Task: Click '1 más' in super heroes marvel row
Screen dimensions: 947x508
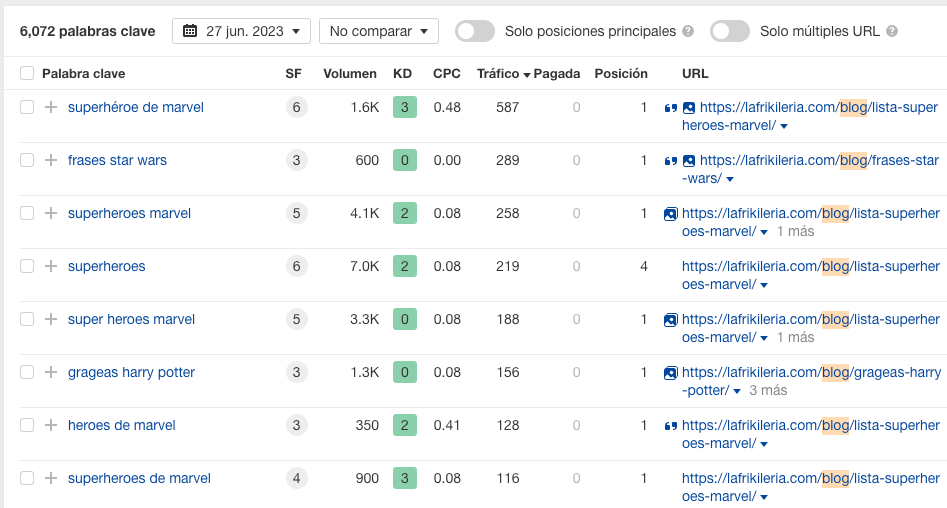Action: coord(795,338)
